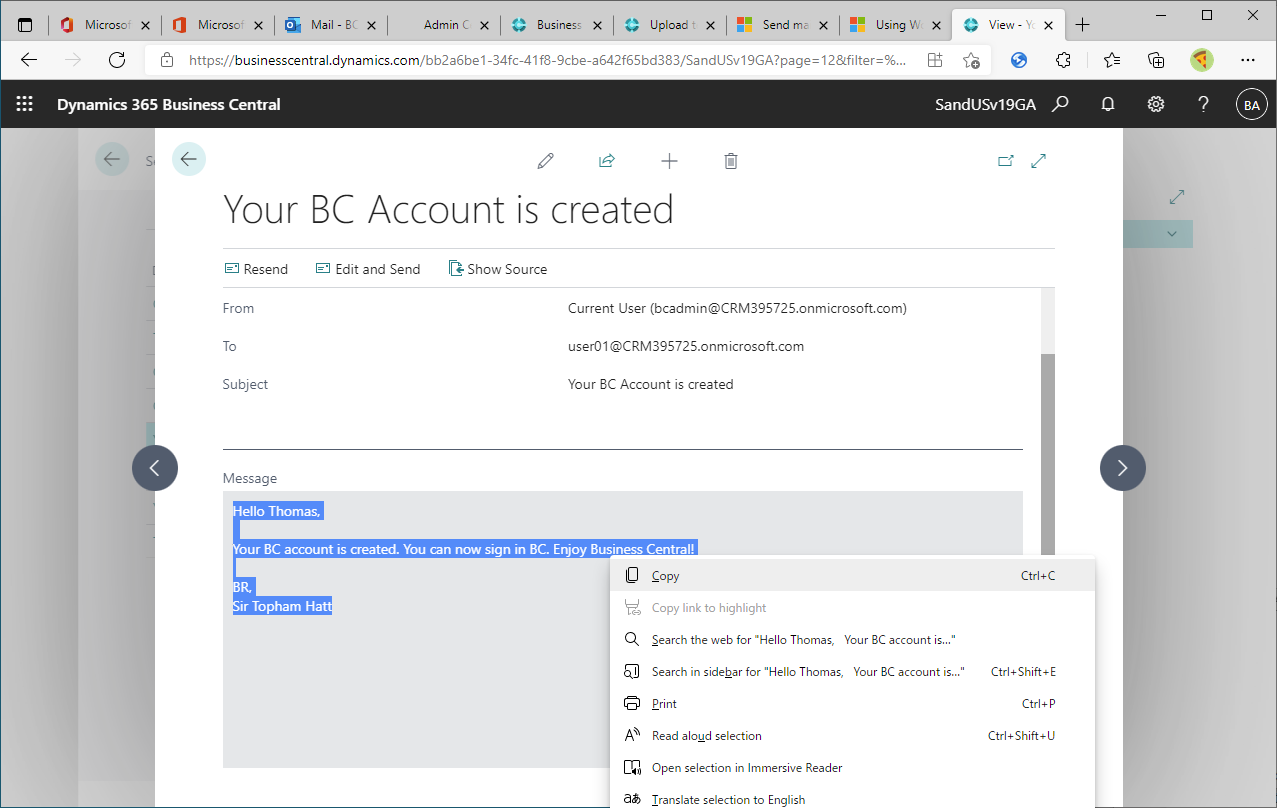This screenshot has width=1277, height=808.
Task: Open the Dynamics 365 app launcher grid
Action: [24, 103]
